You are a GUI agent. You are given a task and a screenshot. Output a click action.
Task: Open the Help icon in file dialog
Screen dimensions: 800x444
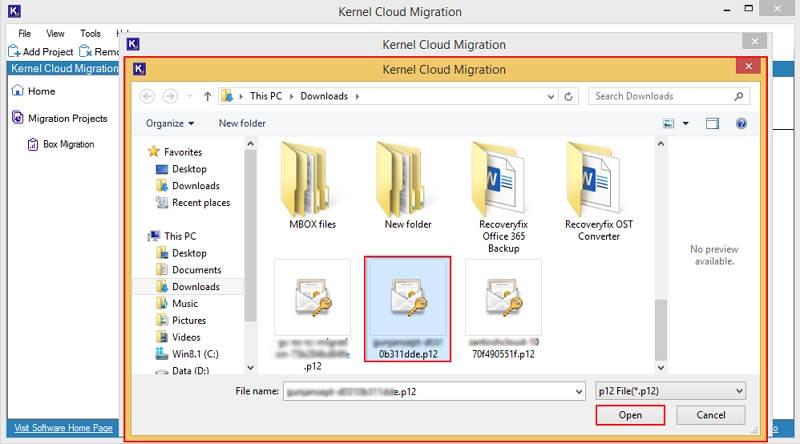[x=741, y=124]
